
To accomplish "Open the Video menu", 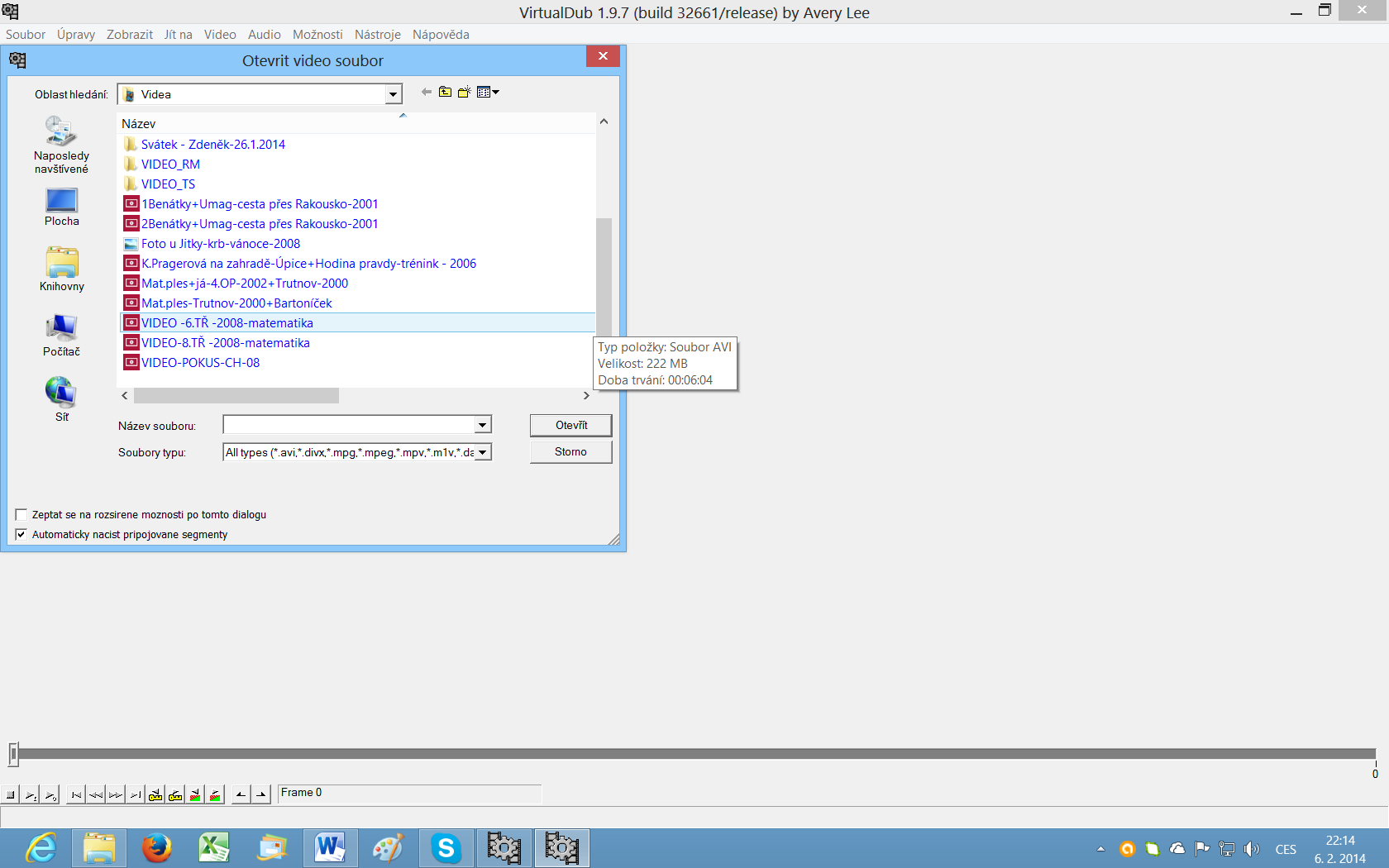I will tap(220, 35).
